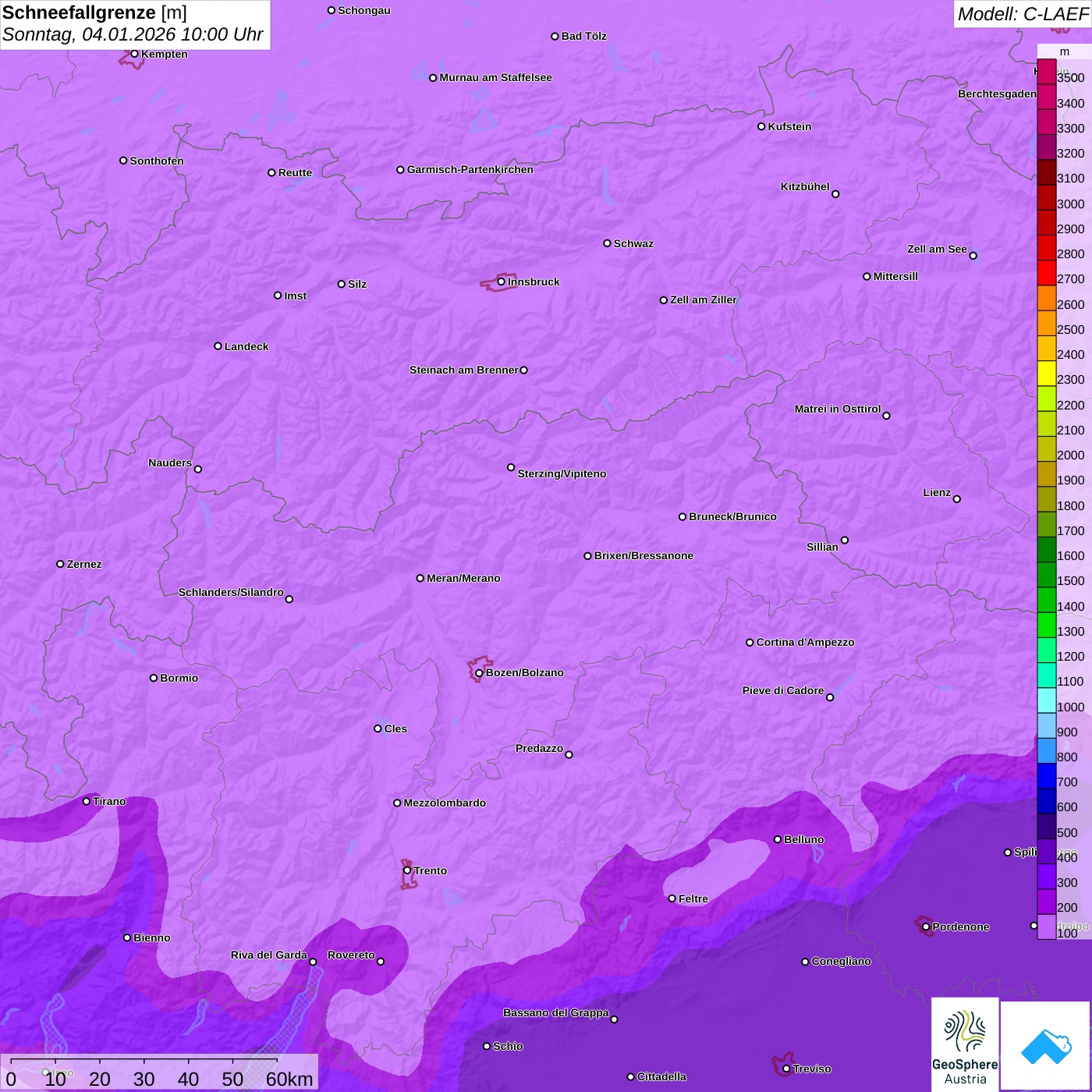Click the Innsbruck city marker dot
Image resolution: width=1092 pixels, height=1092 pixels.
pos(501,282)
